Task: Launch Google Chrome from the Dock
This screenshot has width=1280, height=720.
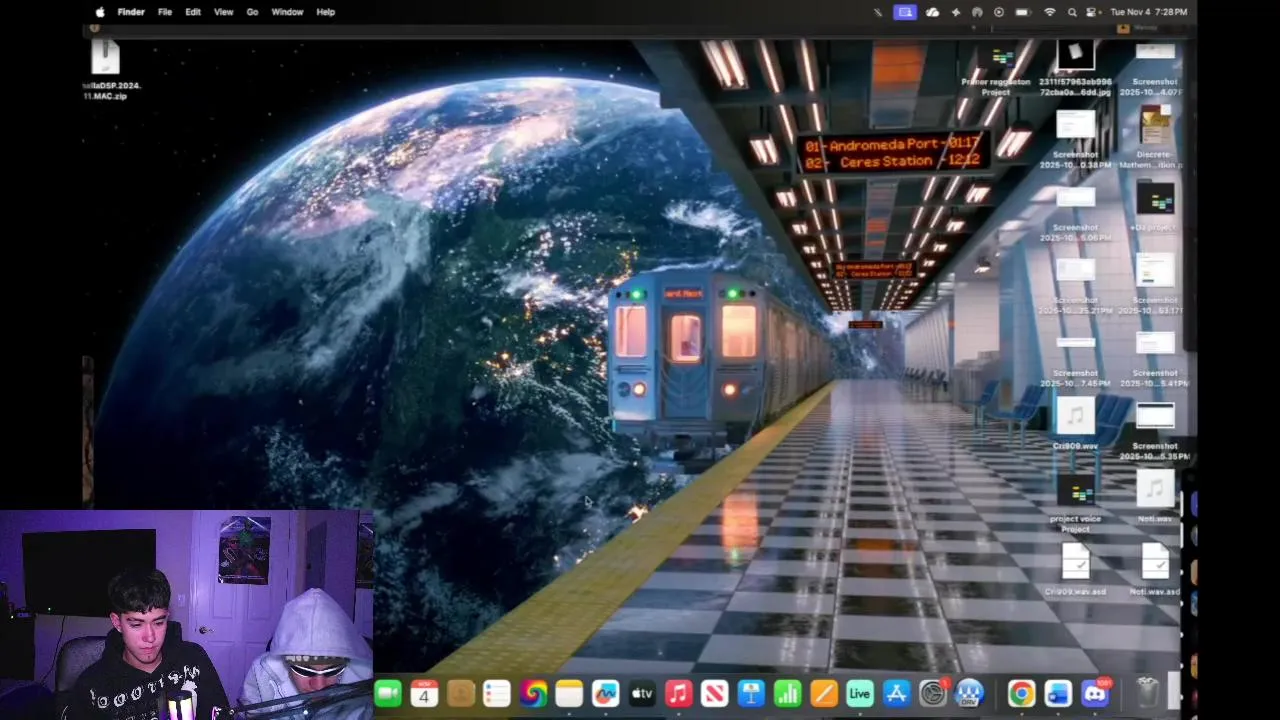Action: click(x=1021, y=693)
